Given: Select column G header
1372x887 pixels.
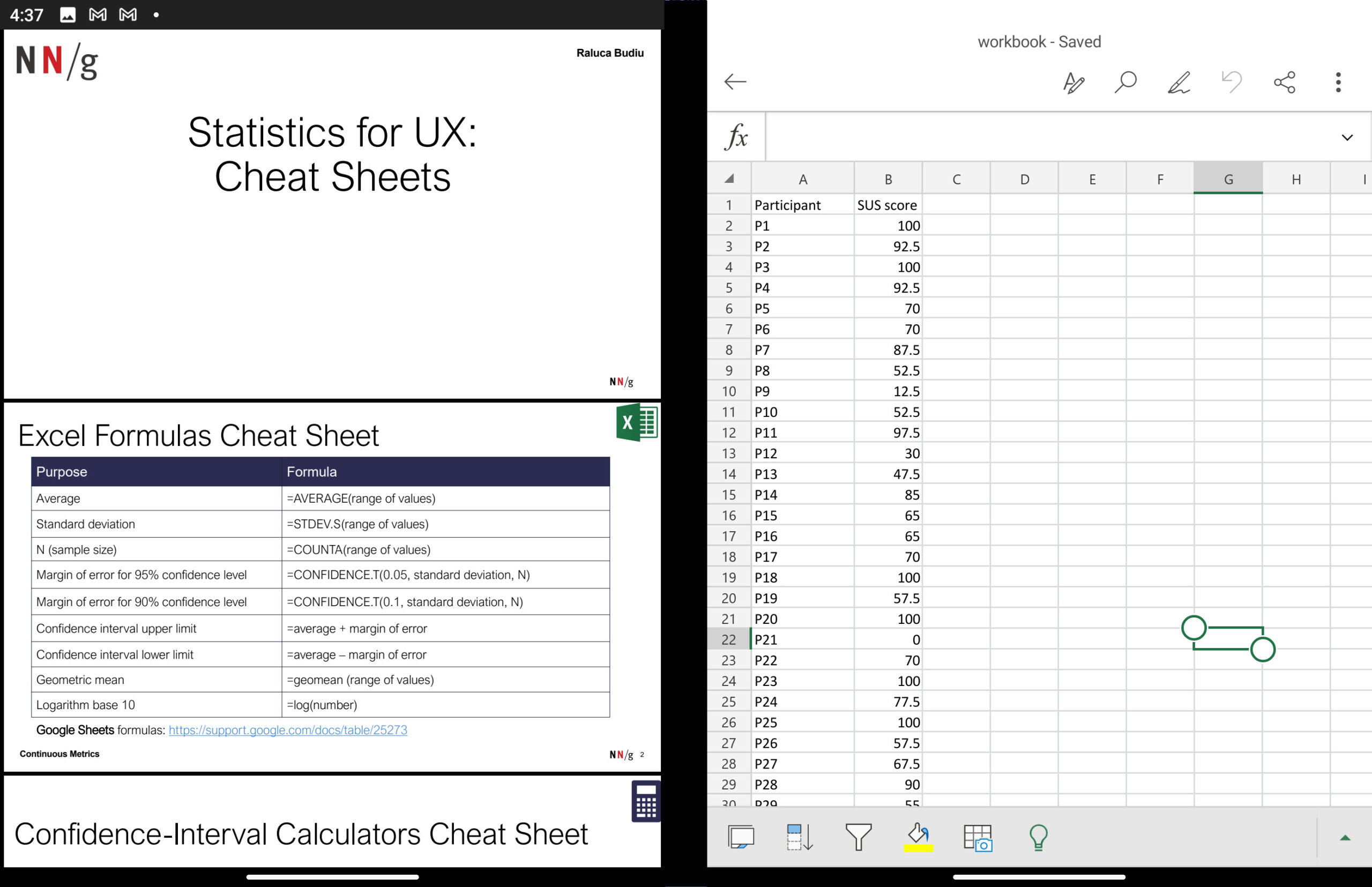Looking at the screenshot, I should tap(1228, 179).
